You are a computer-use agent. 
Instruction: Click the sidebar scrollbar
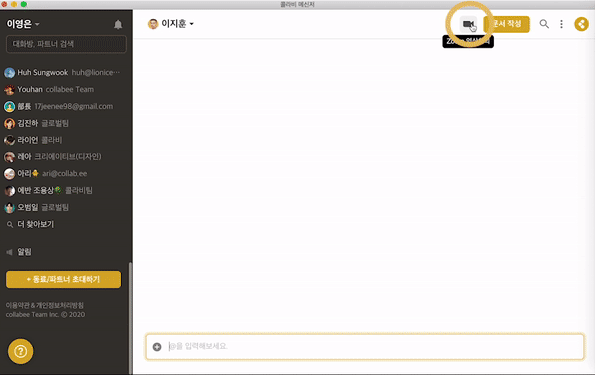[x=131, y=318]
